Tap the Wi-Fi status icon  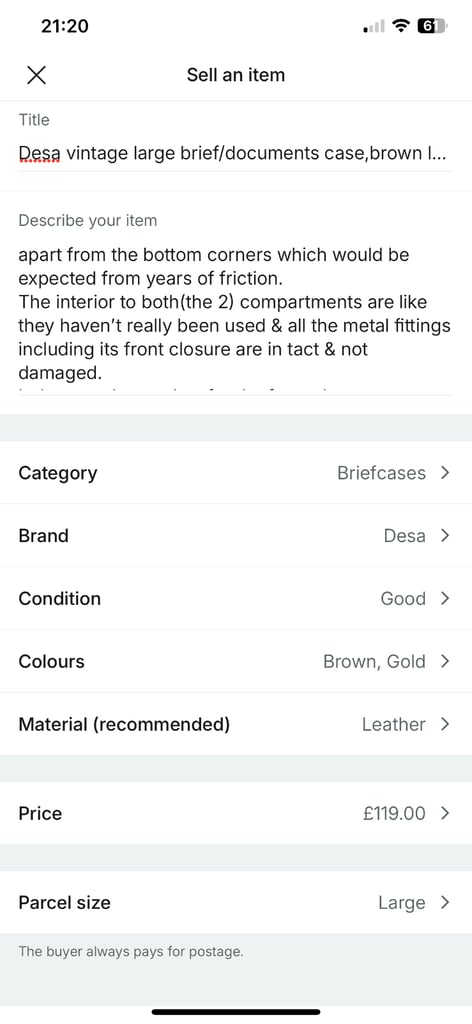[400, 26]
